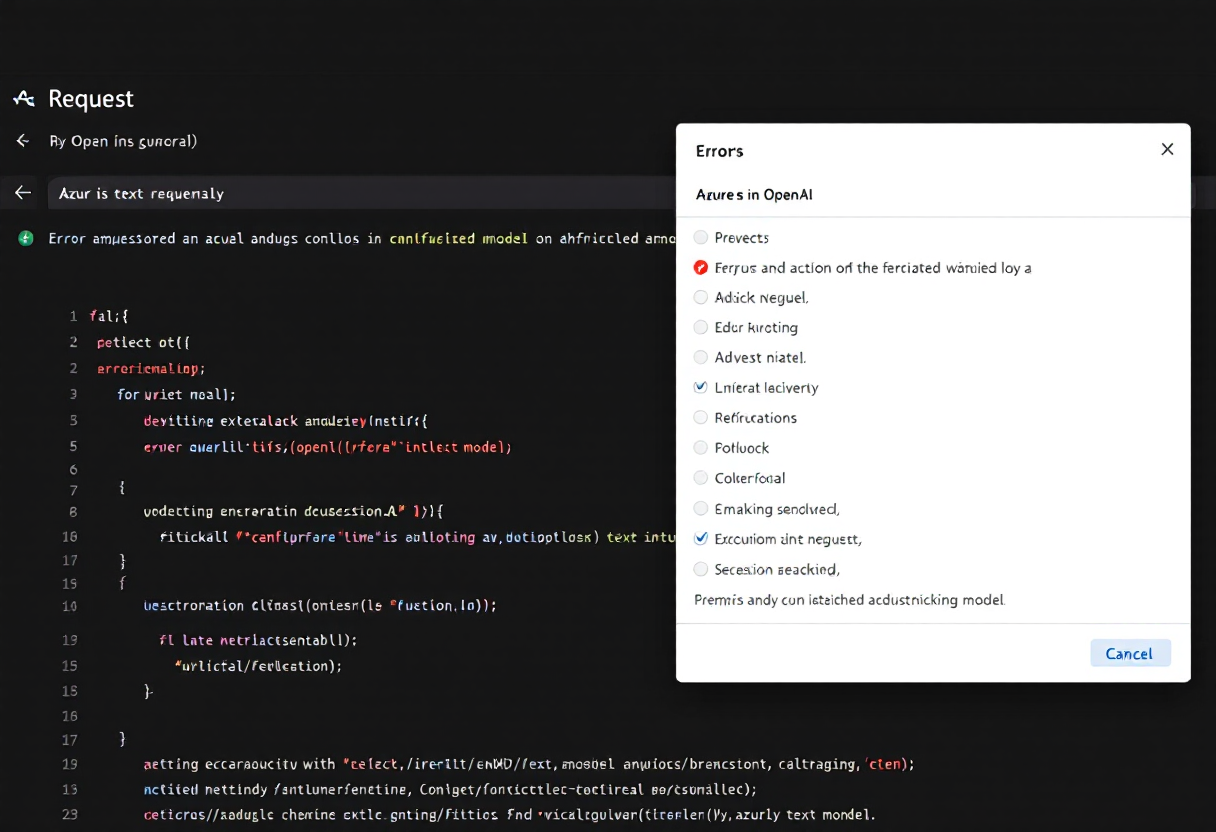
Task: Choose the Potluock option
Action: [701, 448]
